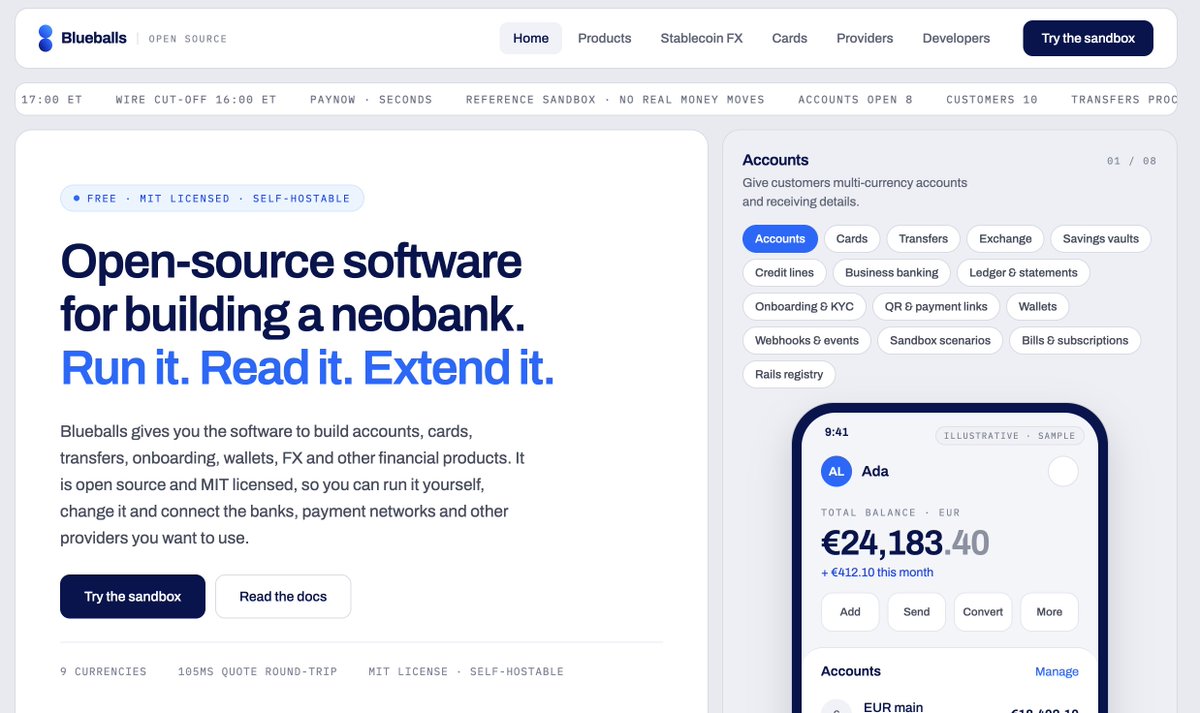Select the Webhooks & events chip
The width and height of the screenshot is (1200, 713).
point(807,341)
